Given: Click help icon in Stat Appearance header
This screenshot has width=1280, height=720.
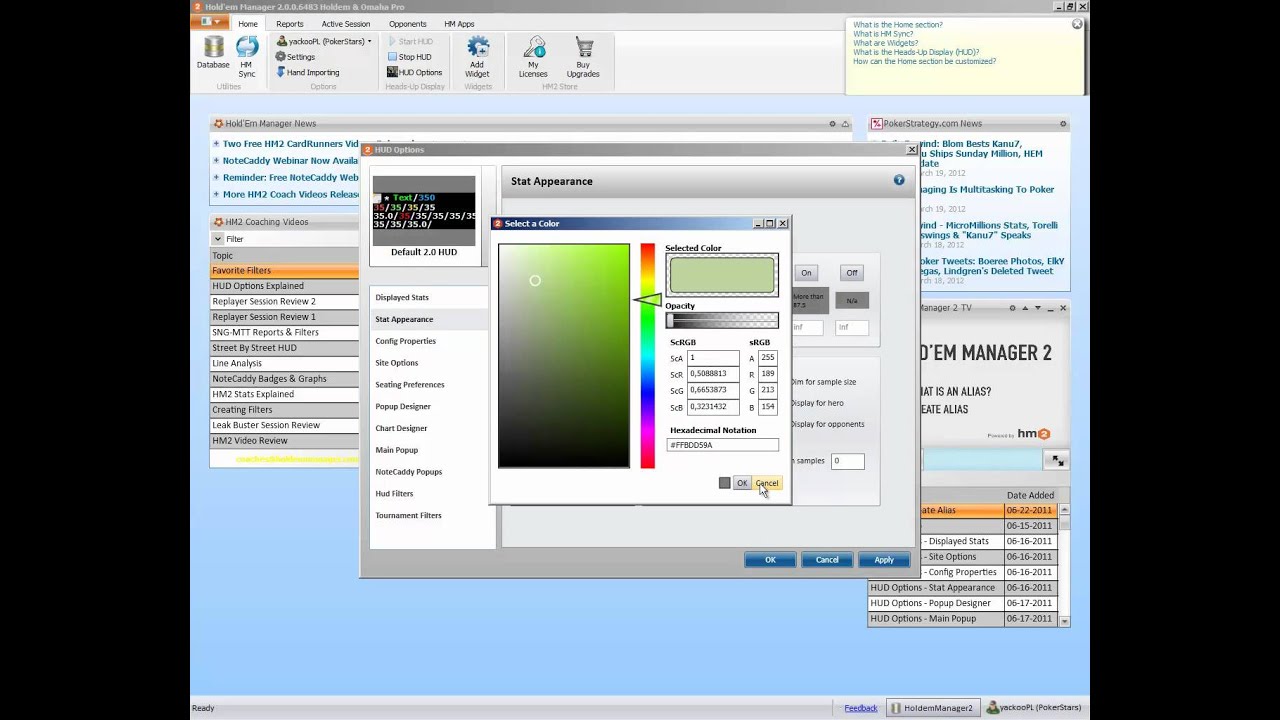Looking at the screenshot, I should 899,180.
